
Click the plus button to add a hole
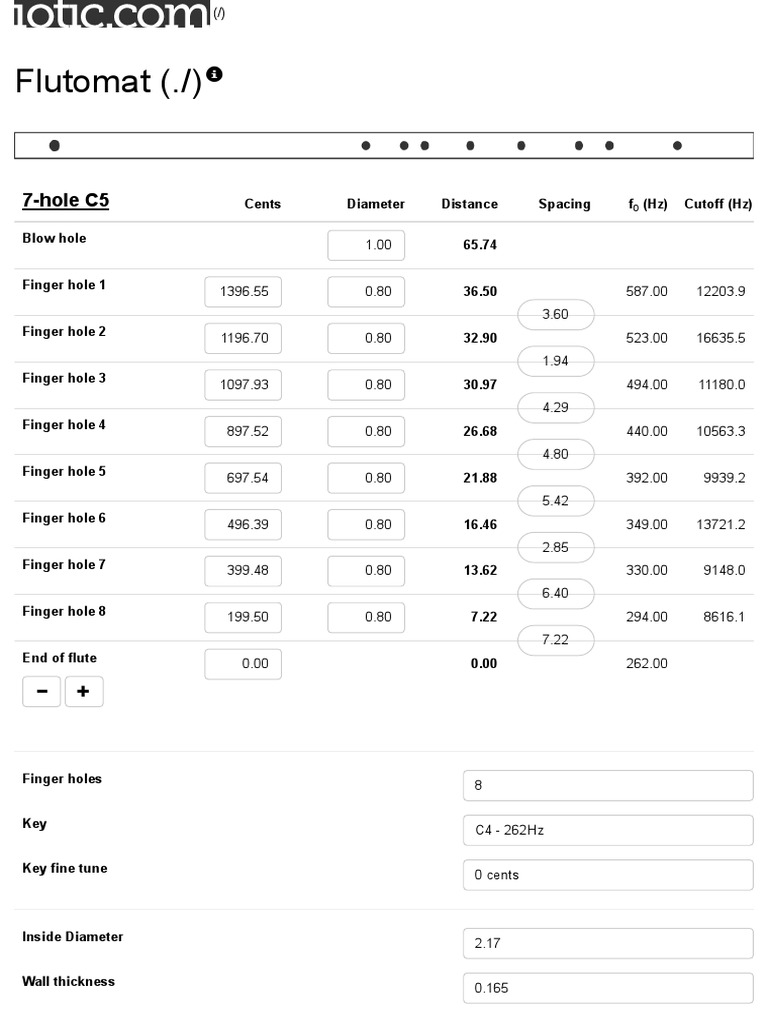click(84, 691)
